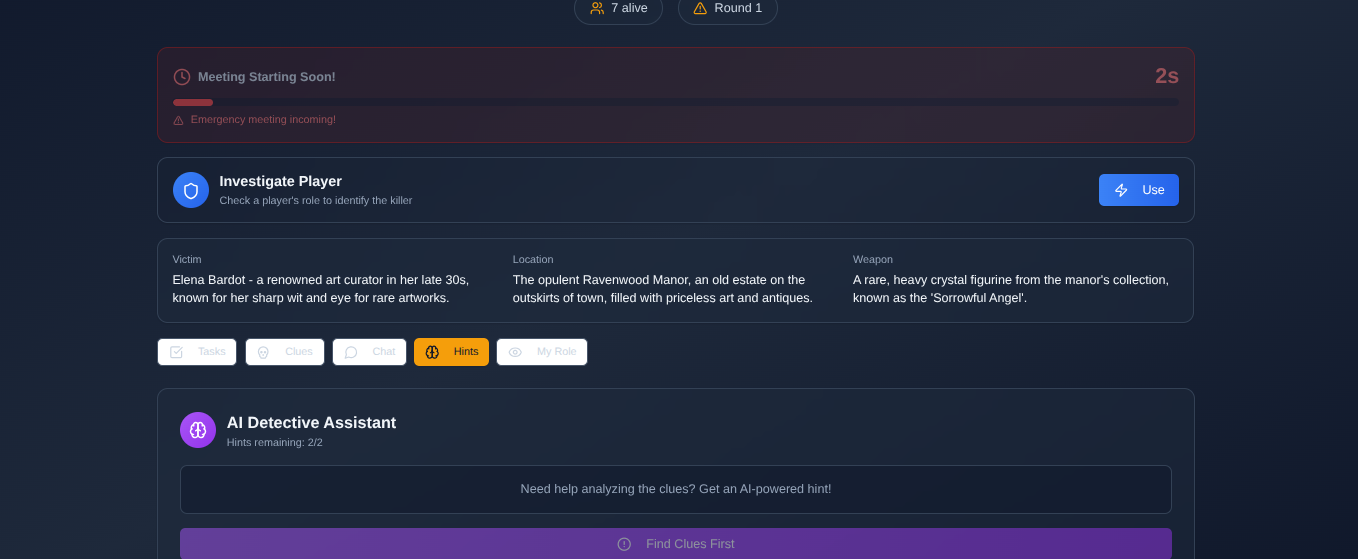Click the speech bubble icon on Chat tab

coord(351,352)
